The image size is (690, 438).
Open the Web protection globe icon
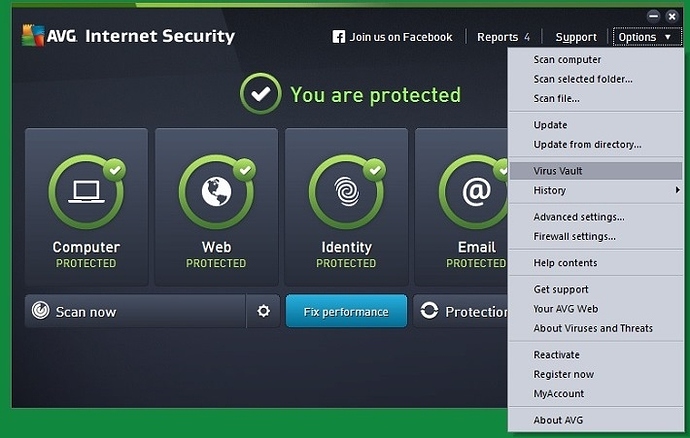216,192
